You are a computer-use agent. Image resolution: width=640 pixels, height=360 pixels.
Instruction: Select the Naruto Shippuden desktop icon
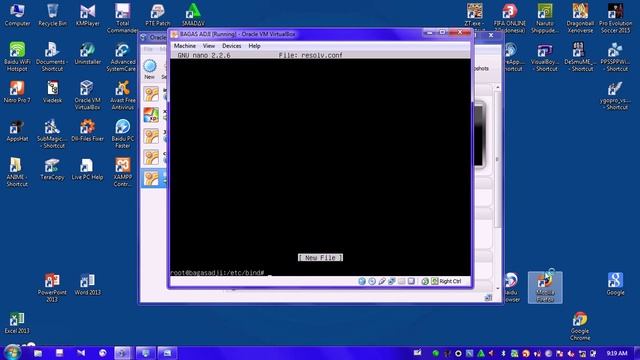click(x=545, y=18)
